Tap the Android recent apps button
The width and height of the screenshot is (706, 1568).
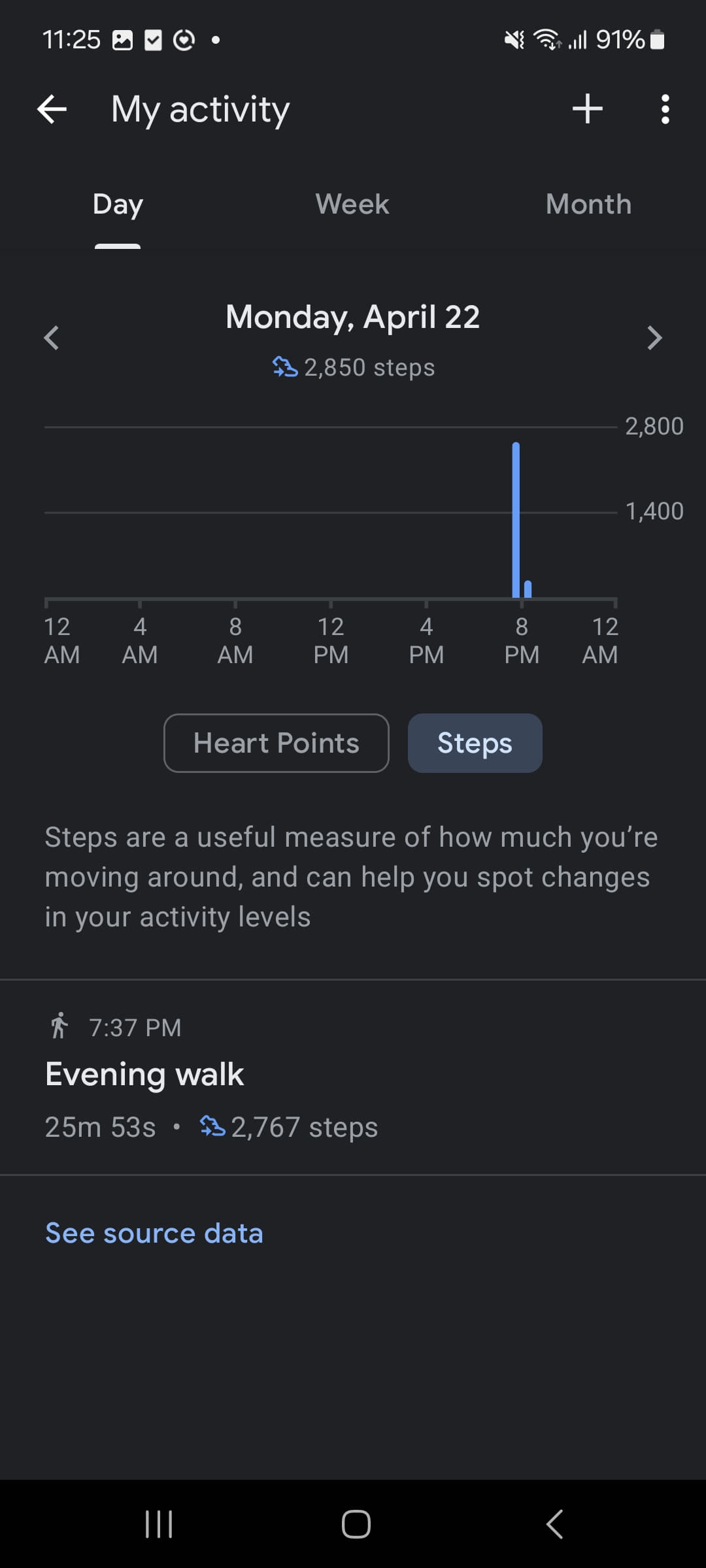click(x=159, y=1524)
